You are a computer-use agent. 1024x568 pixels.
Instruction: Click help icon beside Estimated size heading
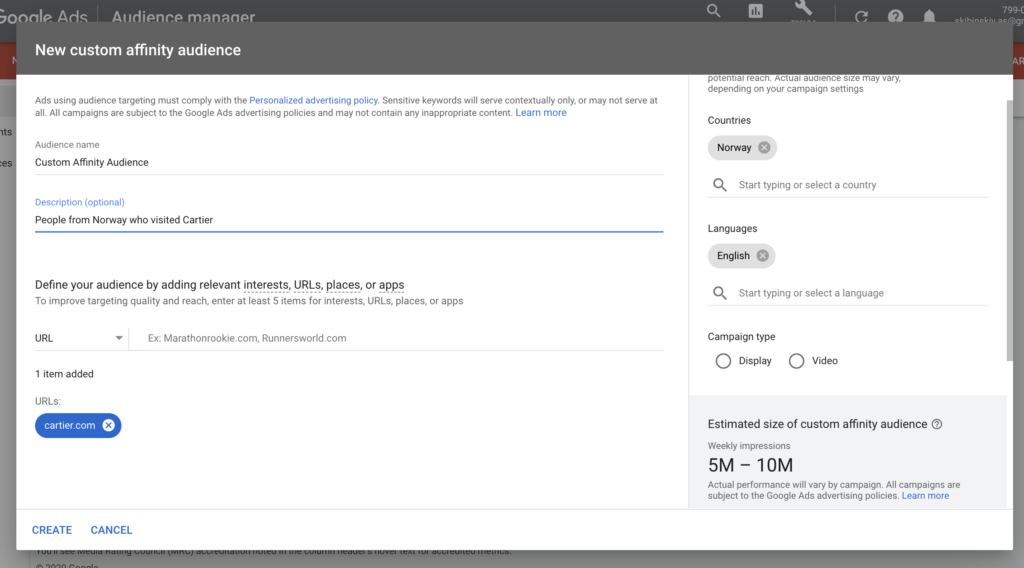point(937,424)
